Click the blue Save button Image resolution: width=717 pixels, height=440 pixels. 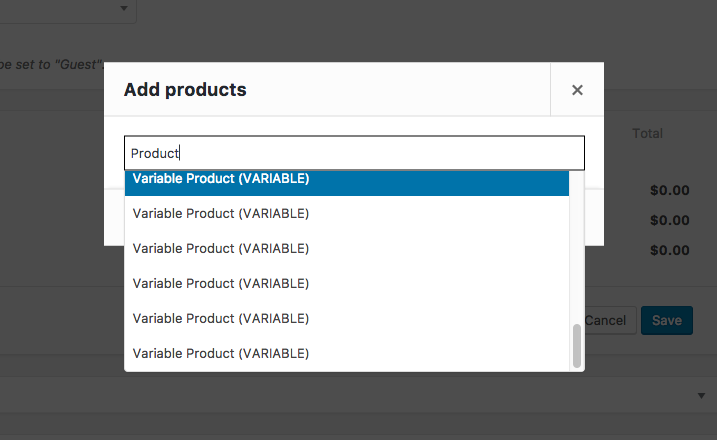(x=667, y=320)
